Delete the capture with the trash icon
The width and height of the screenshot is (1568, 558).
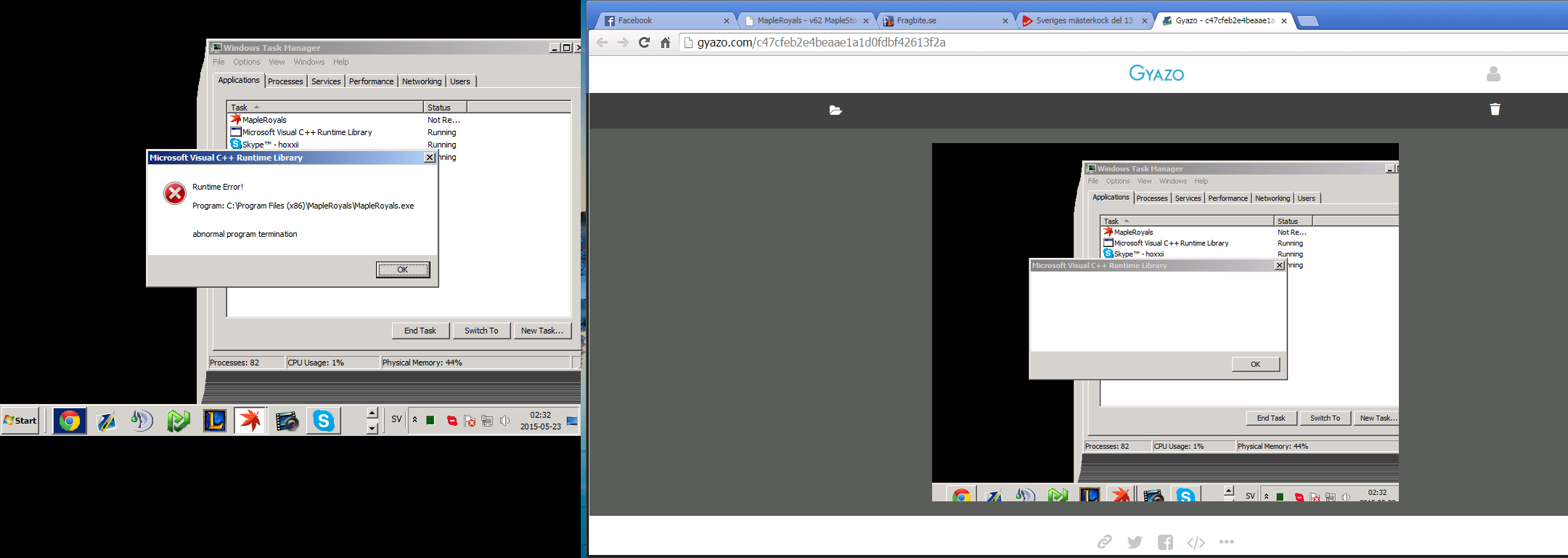pyautogui.click(x=1495, y=110)
